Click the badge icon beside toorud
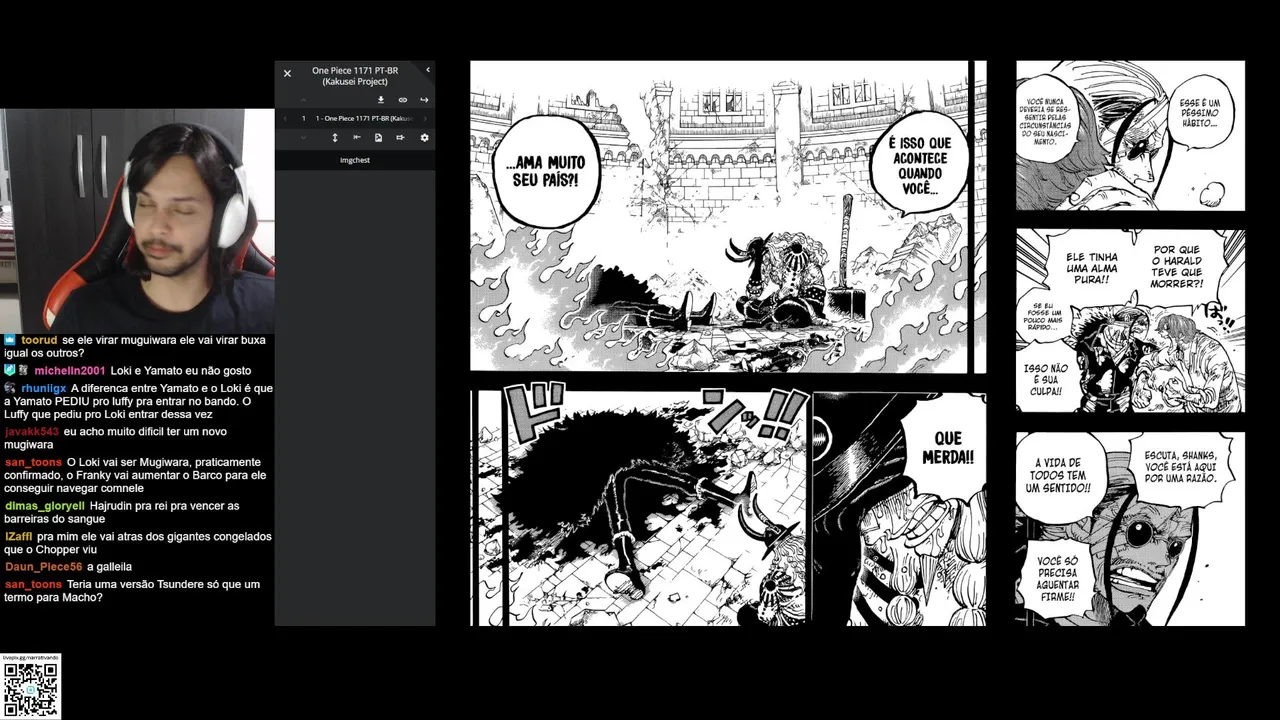The height and width of the screenshot is (720, 1280). 10,340
